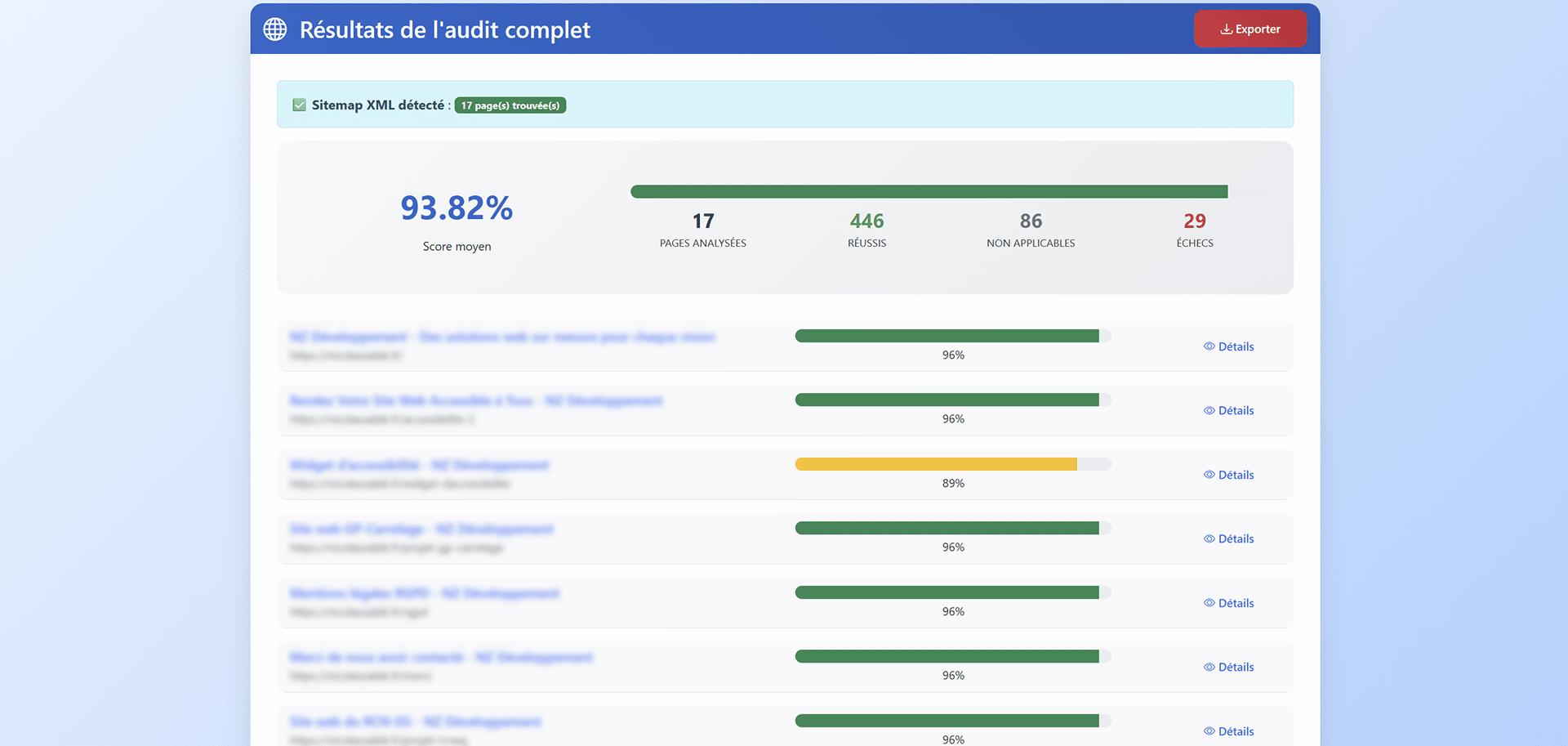
Task: View Détails for the RCN-EG site row
Action: [1229, 731]
